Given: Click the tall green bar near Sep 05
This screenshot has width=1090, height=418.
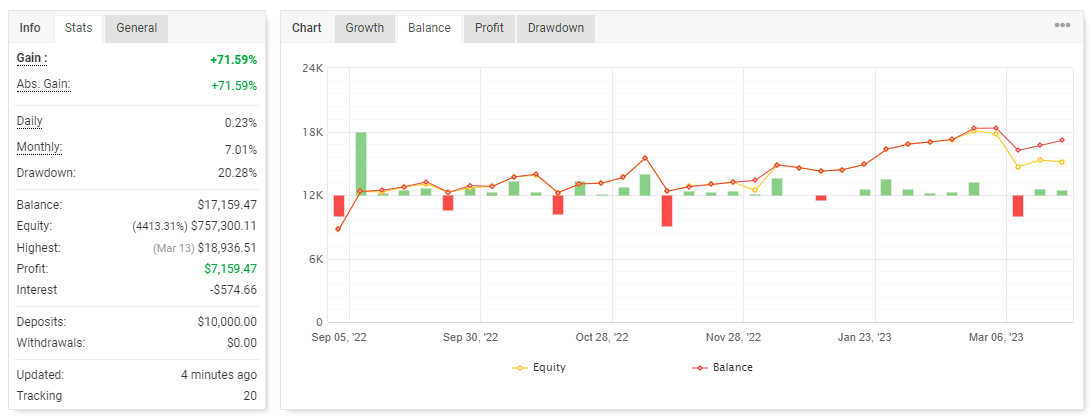Looking at the screenshot, I should [361, 163].
